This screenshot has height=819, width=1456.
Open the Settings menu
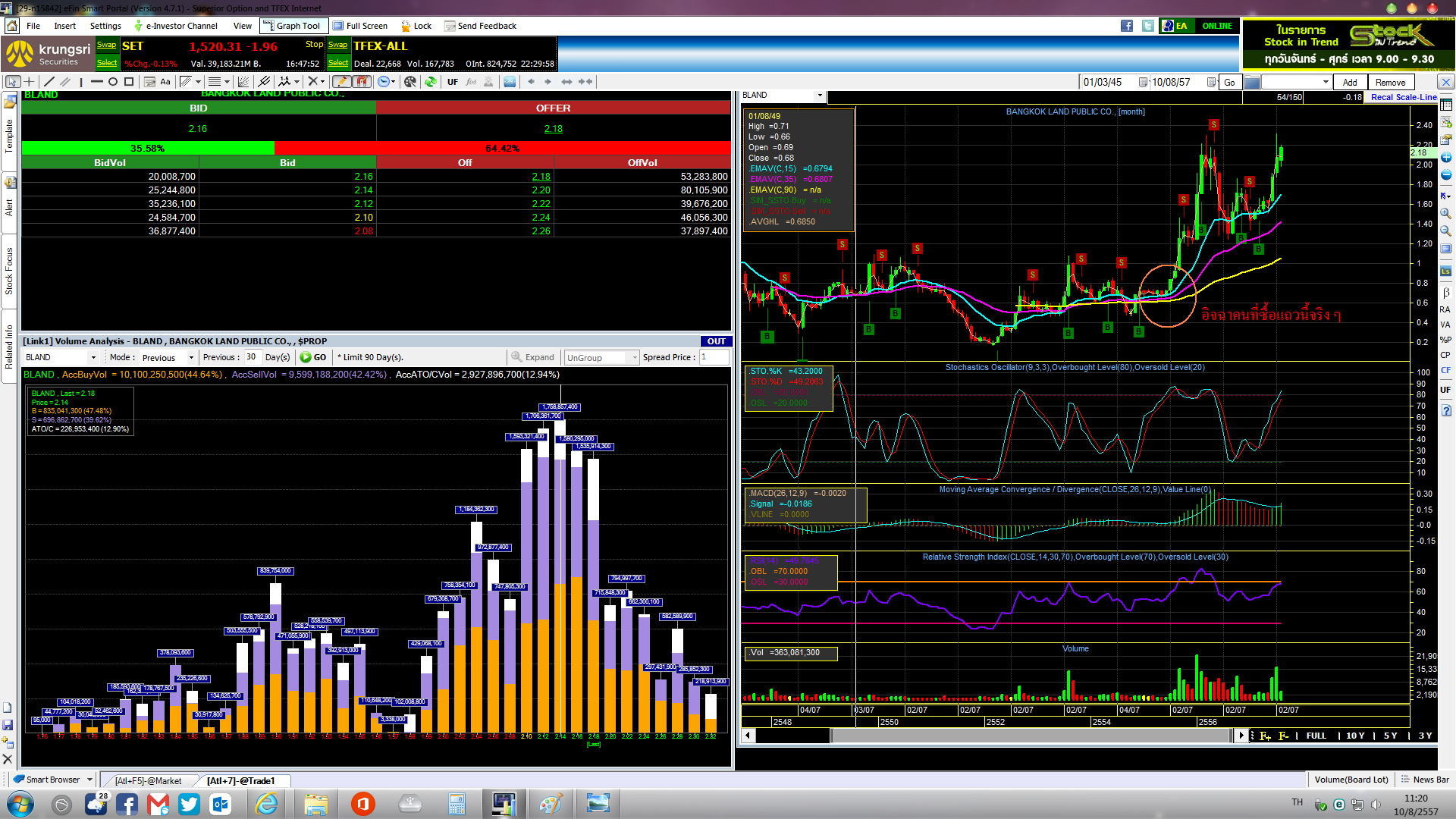click(x=105, y=26)
